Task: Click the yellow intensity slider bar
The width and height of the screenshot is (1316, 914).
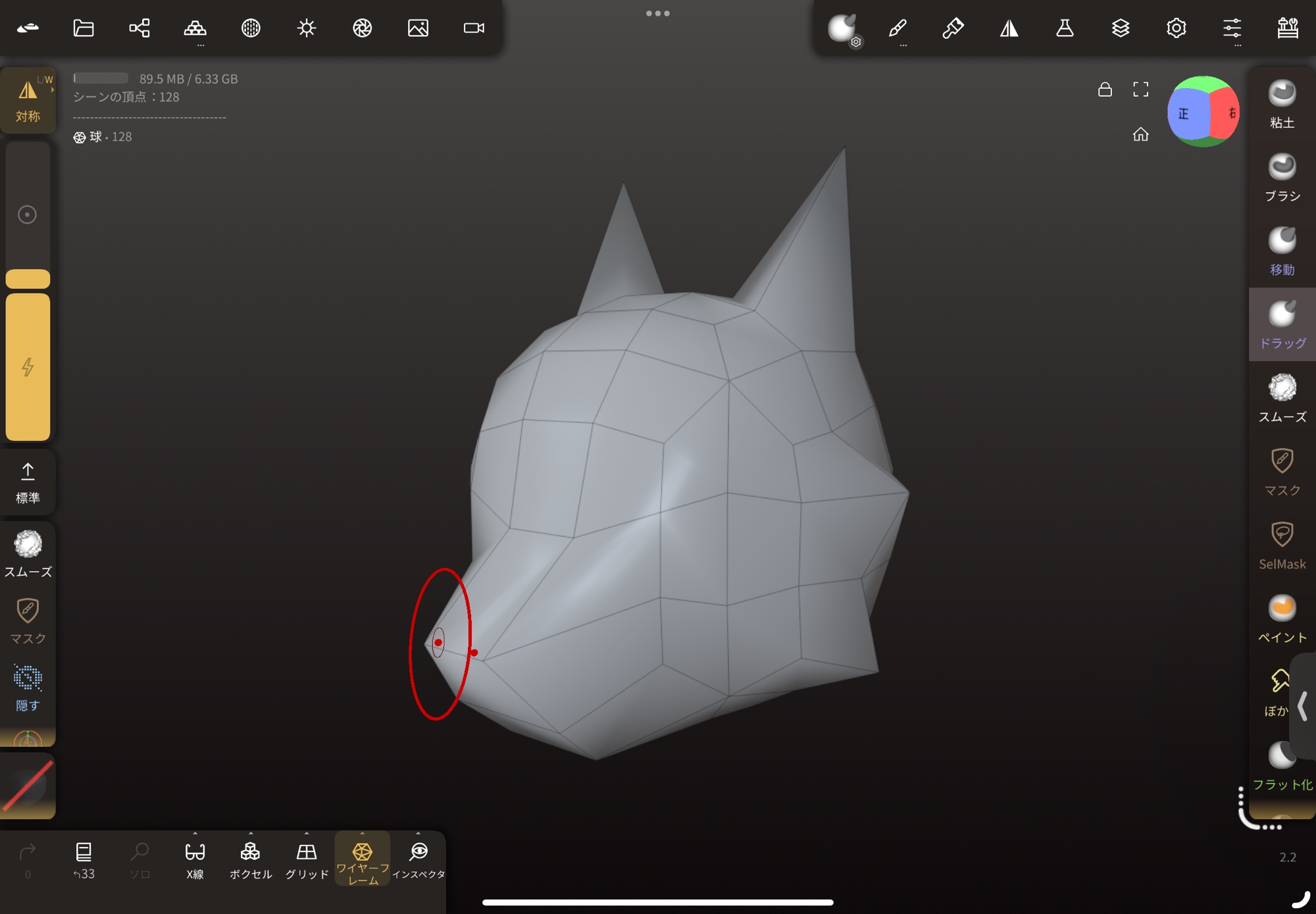Action: tap(28, 367)
